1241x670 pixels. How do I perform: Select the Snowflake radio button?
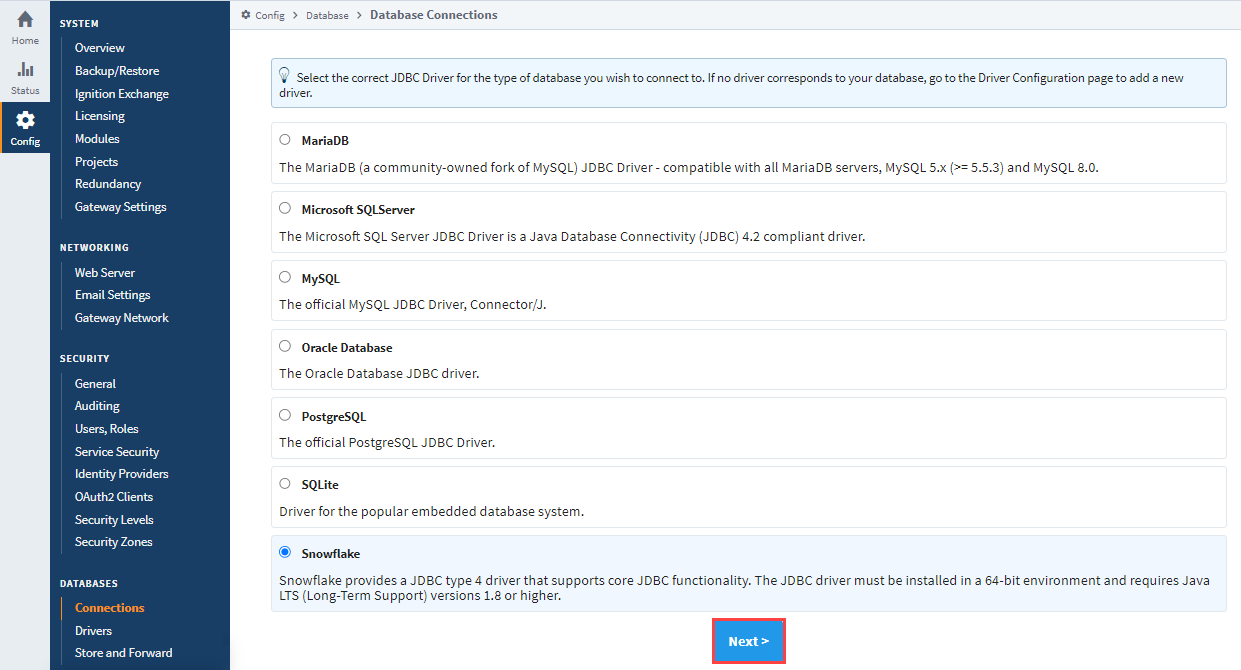(x=285, y=552)
